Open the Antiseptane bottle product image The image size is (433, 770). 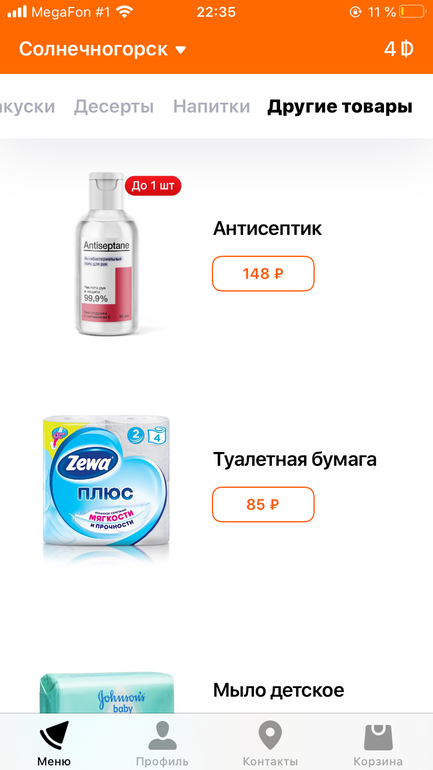click(107, 254)
